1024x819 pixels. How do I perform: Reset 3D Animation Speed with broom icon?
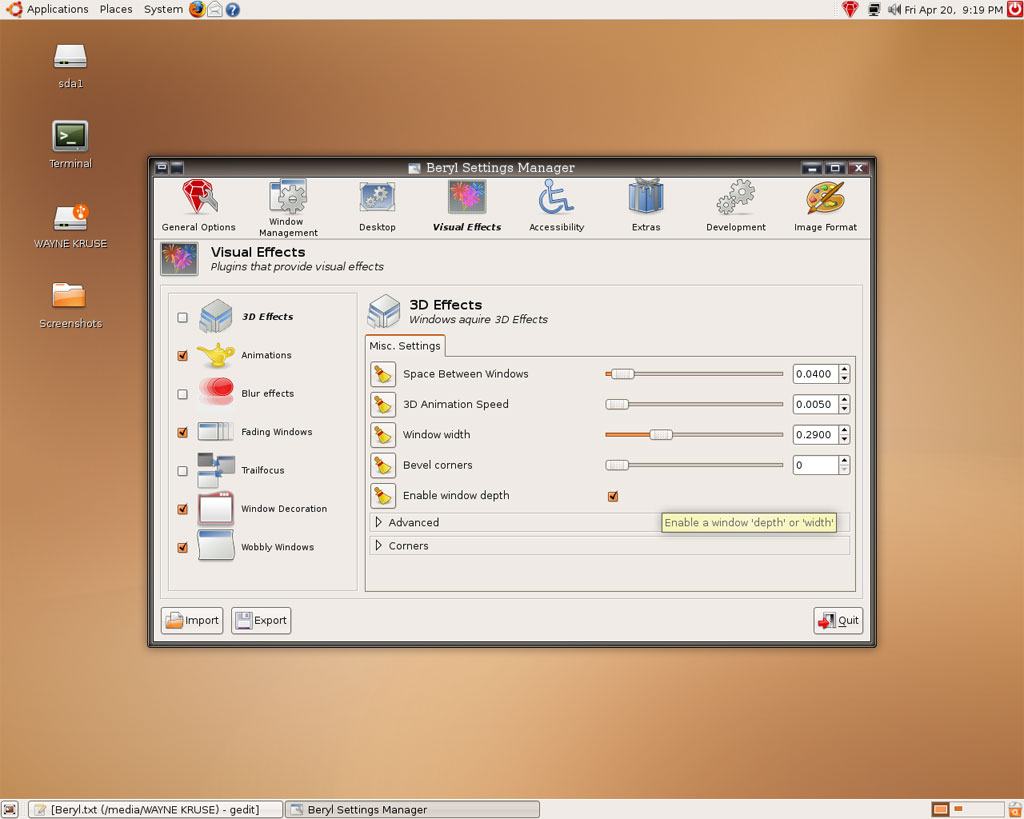coord(383,404)
